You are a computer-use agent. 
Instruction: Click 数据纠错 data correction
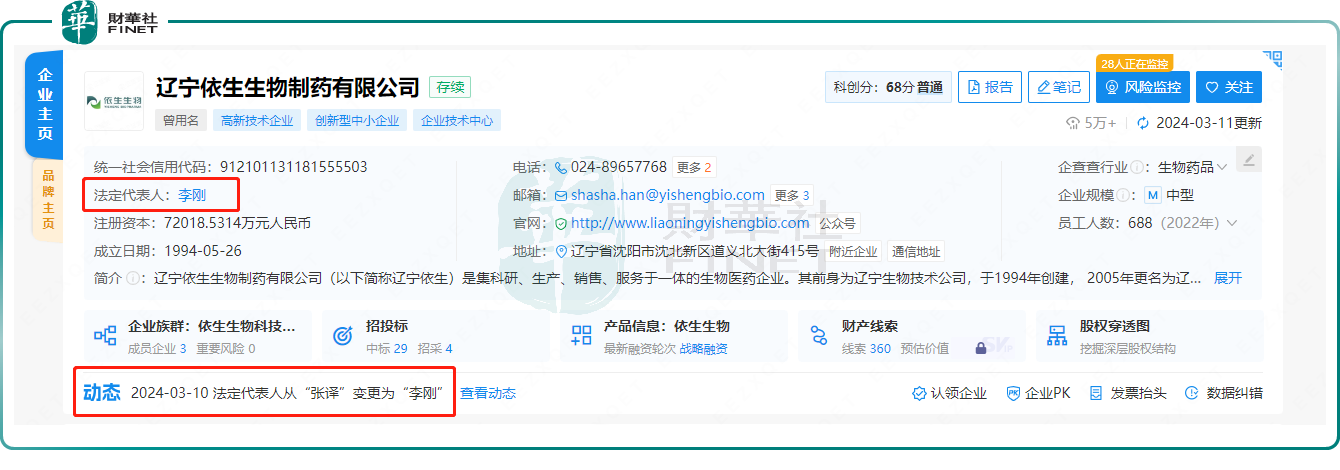[x=1224, y=393]
